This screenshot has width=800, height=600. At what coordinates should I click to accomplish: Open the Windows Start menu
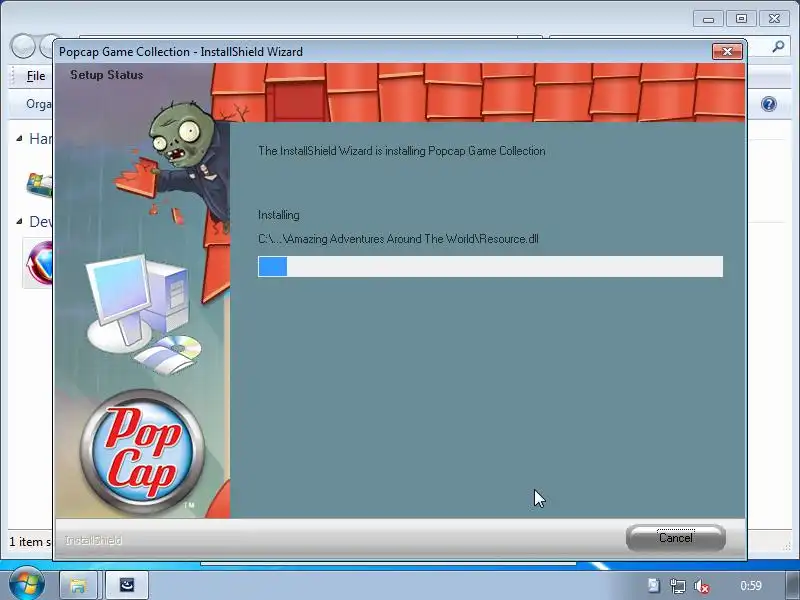click(27, 584)
